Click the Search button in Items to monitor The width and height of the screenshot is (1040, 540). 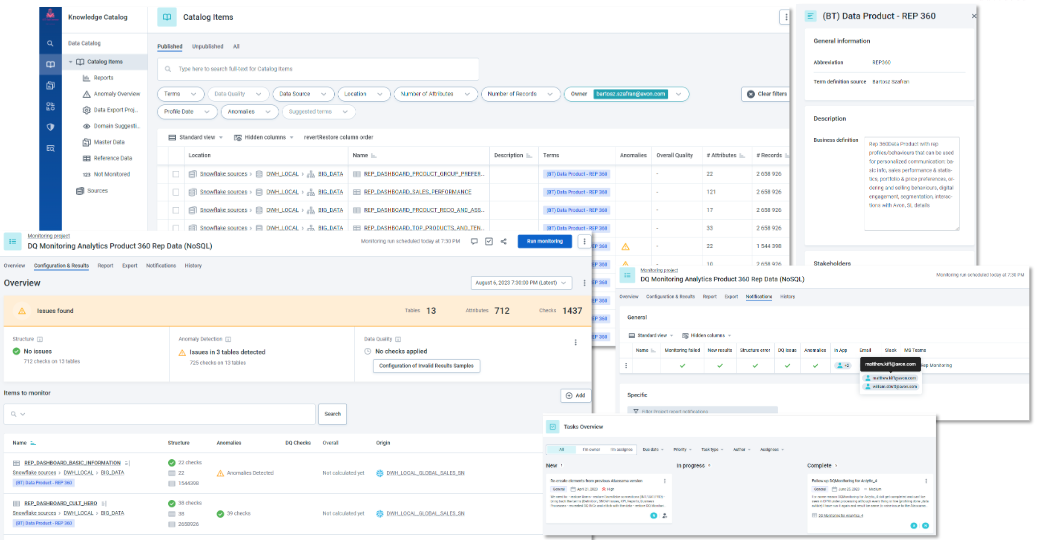pos(332,414)
